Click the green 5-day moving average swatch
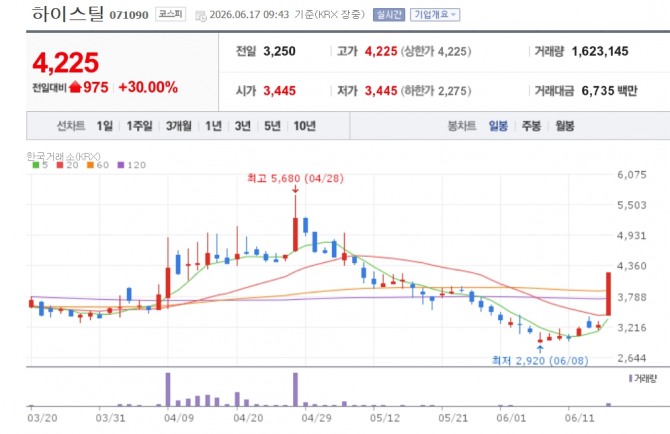The image size is (670, 434). point(36,165)
